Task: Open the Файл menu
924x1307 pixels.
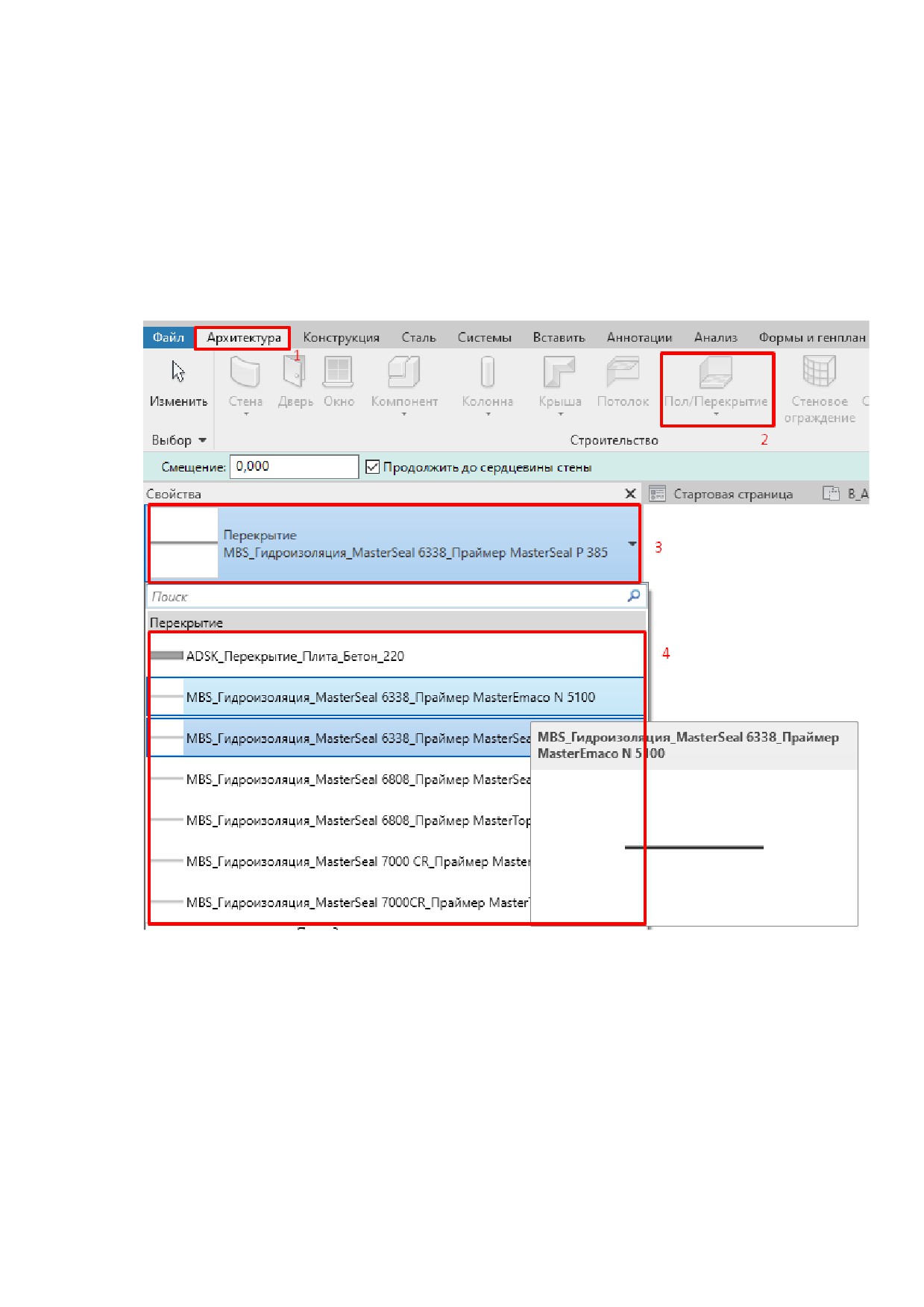Action: pyautogui.click(x=169, y=337)
